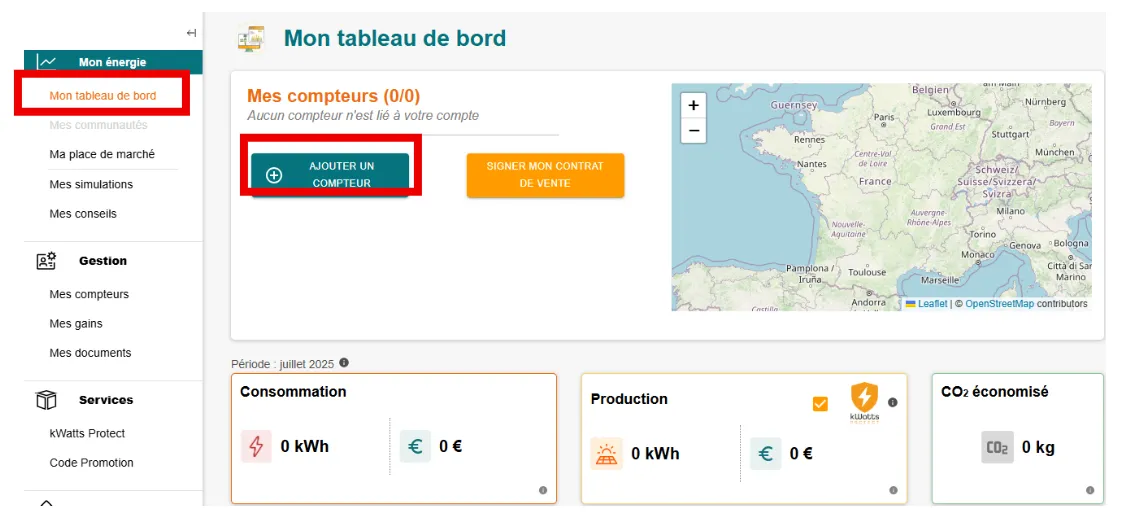1144x522 pixels.
Task: Expand the Mon énergie sidebar section
Action: tap(112, 62)
